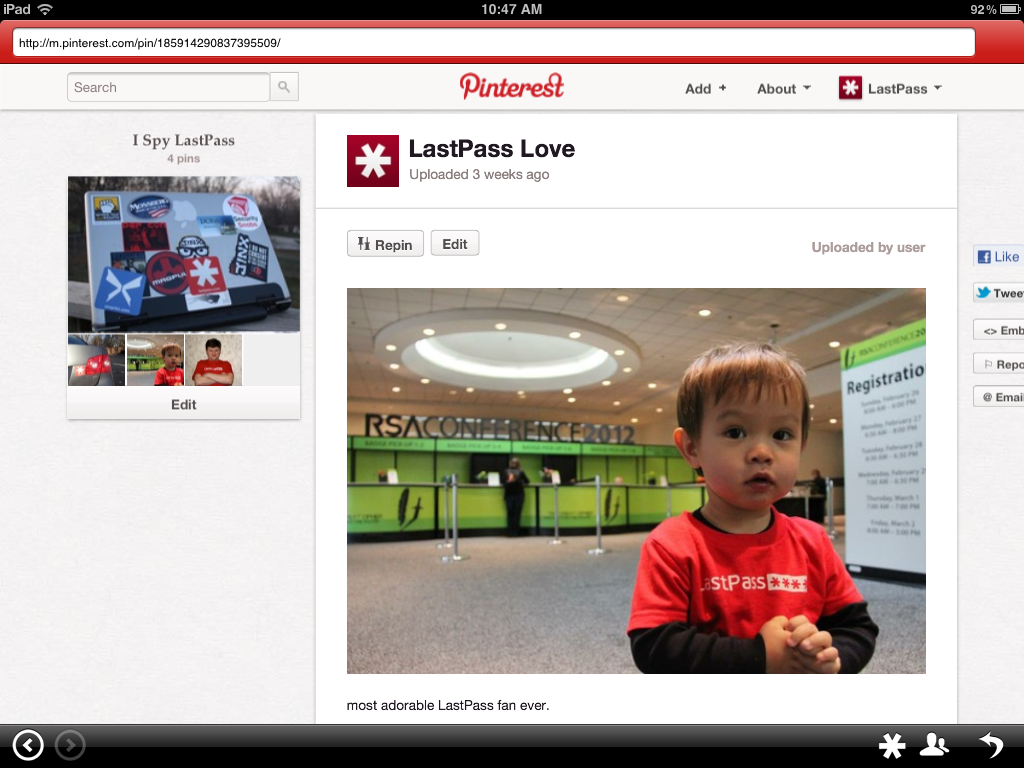Image resolution: width=1024 pixels, height=768 pixels.
Task: Click the Facebook Like button
Action: click(x=998, y=257)
